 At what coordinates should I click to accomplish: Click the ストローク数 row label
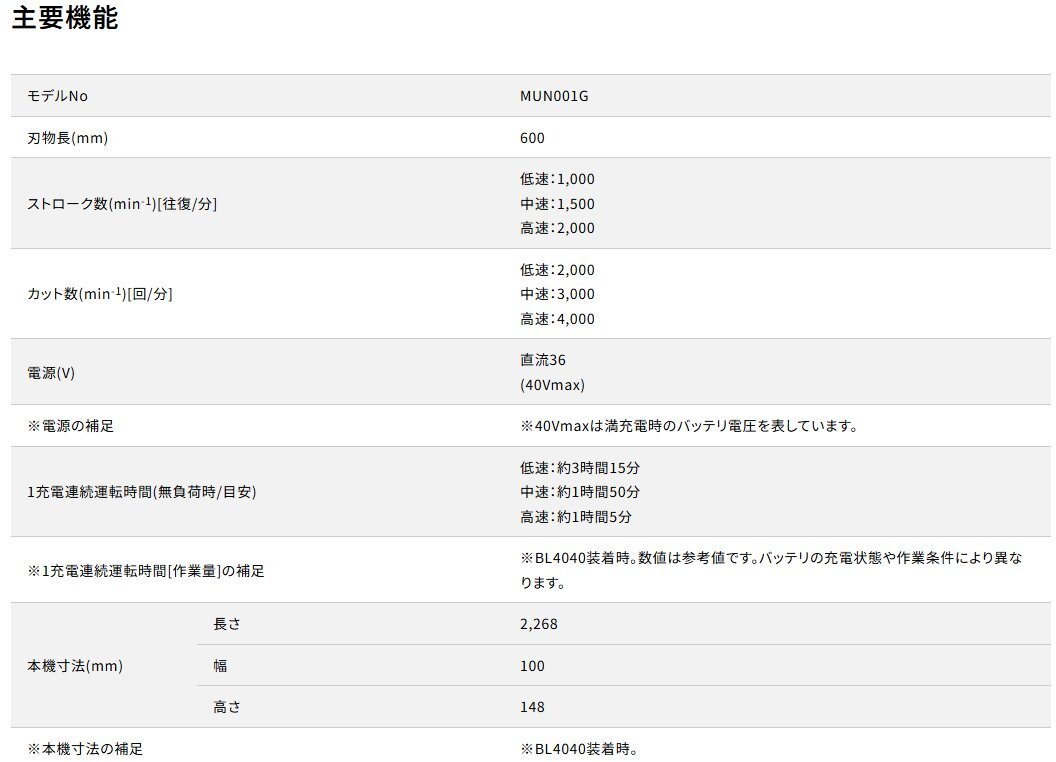pyautogui.click(x=122, y=203)
